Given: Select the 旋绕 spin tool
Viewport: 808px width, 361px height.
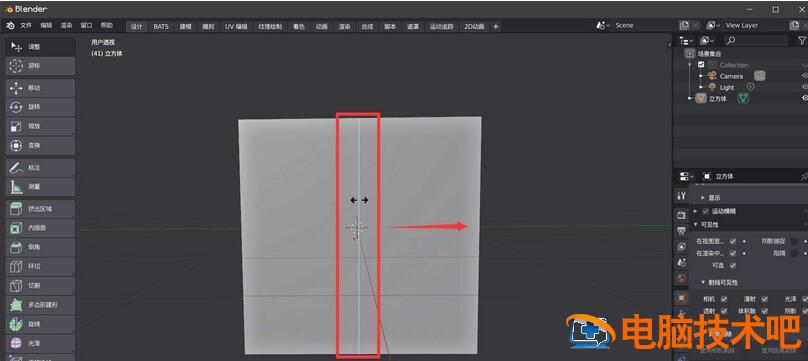Looking at the screenshot, I should [40, 324].
